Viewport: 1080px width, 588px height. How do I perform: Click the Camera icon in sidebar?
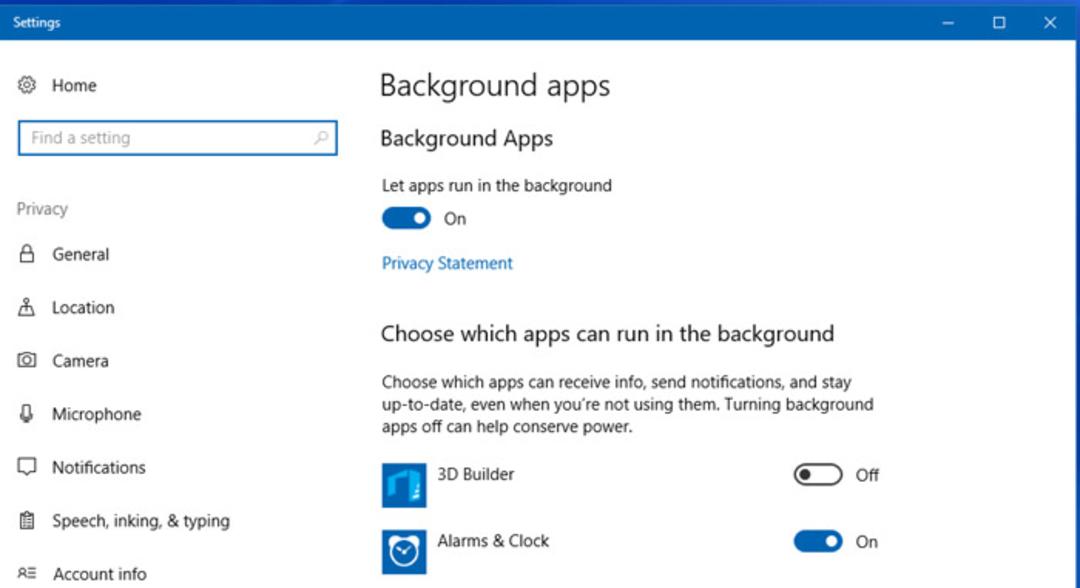[27, 360]
